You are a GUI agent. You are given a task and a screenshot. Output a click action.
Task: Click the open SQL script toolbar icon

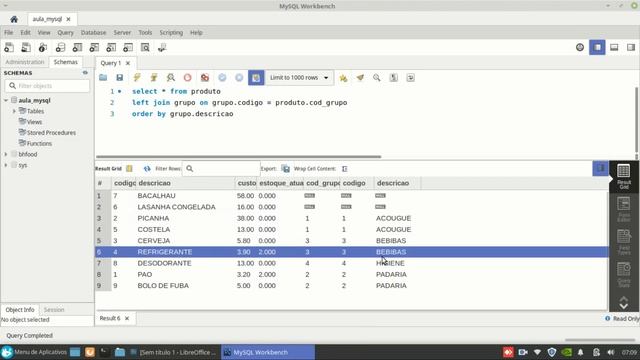tap(26, 47)
